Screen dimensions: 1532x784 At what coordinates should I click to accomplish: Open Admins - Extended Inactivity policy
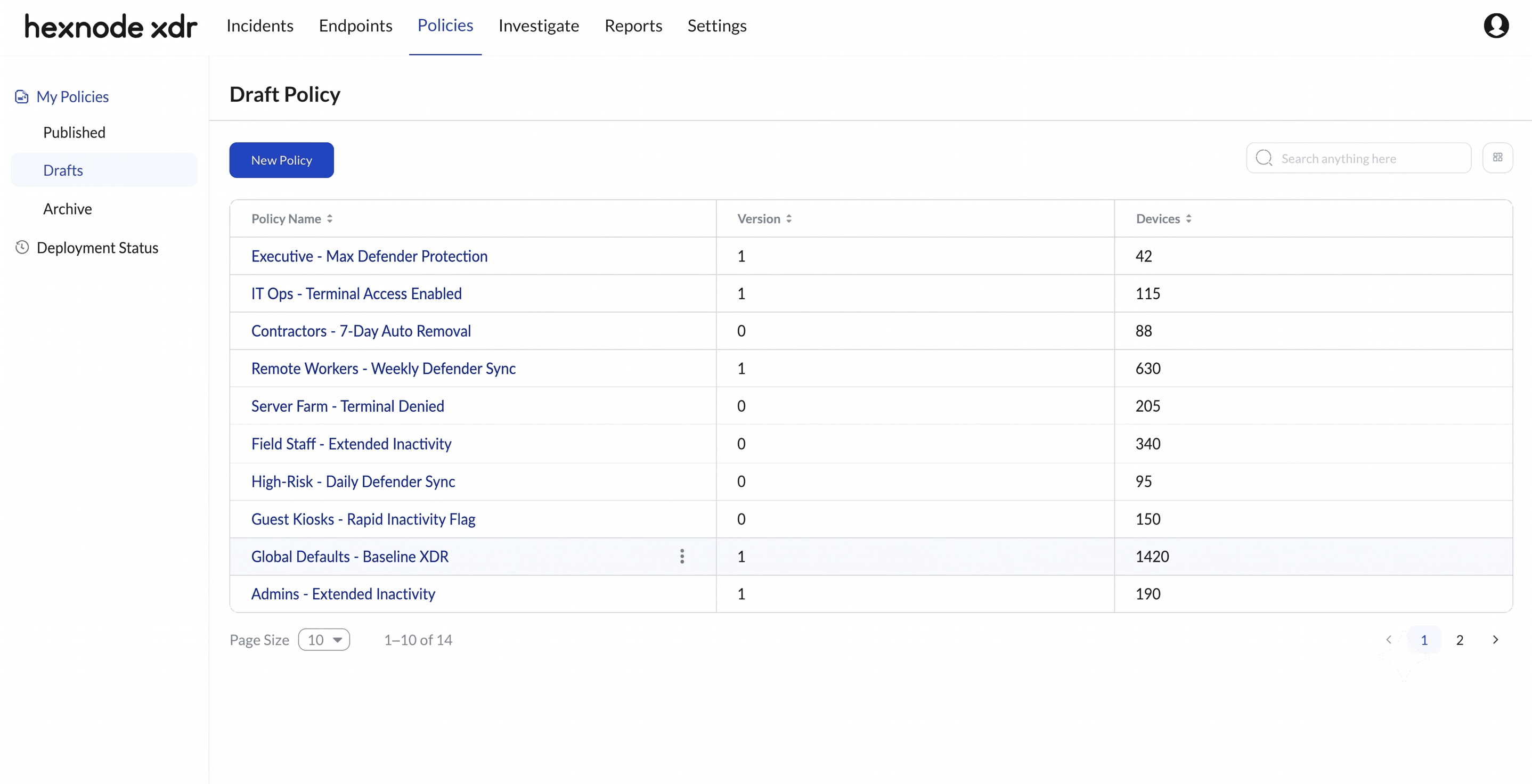pos(343,594)
